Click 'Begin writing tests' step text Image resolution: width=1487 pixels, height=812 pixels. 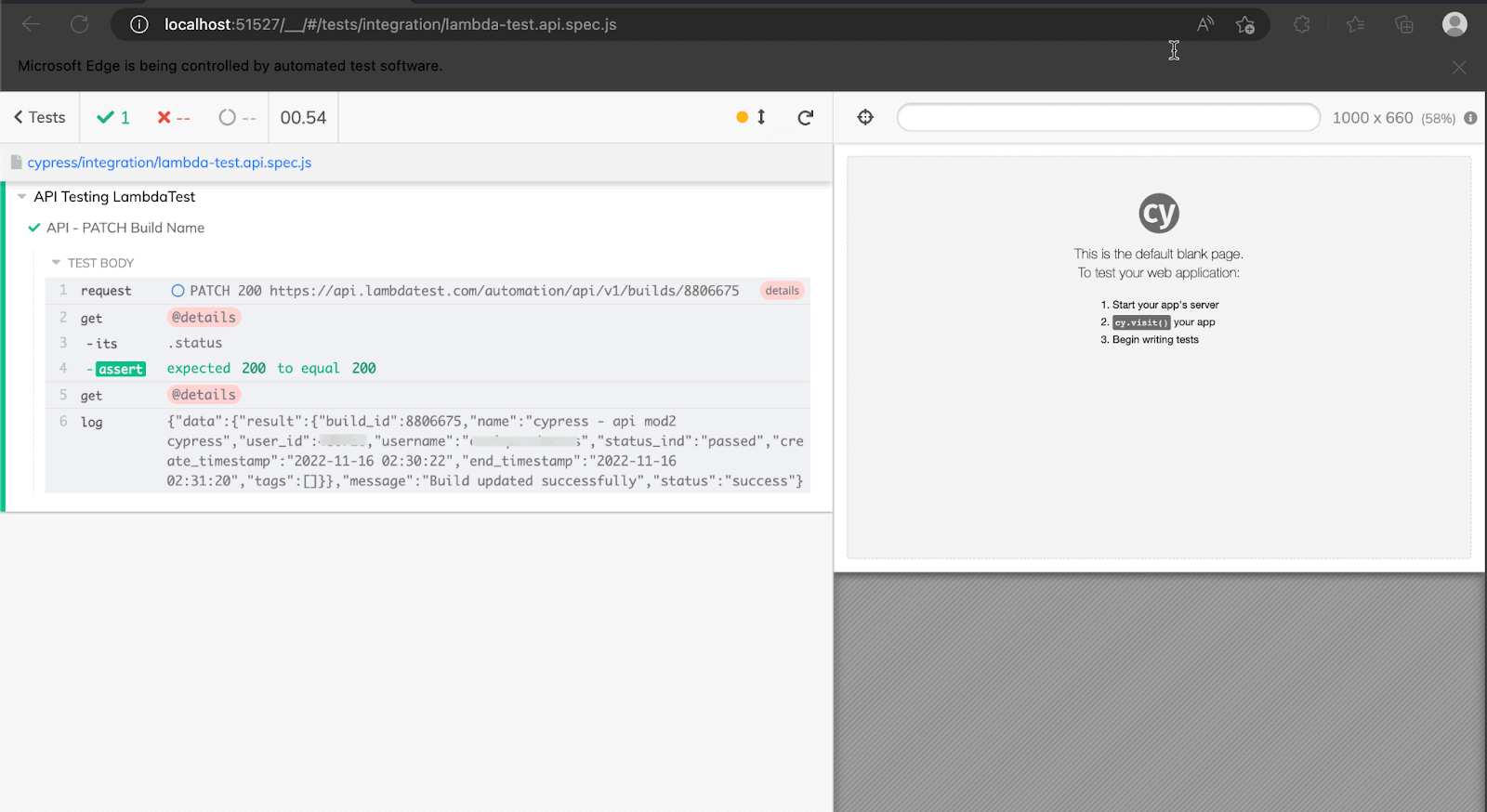[x=1155, y=340]
